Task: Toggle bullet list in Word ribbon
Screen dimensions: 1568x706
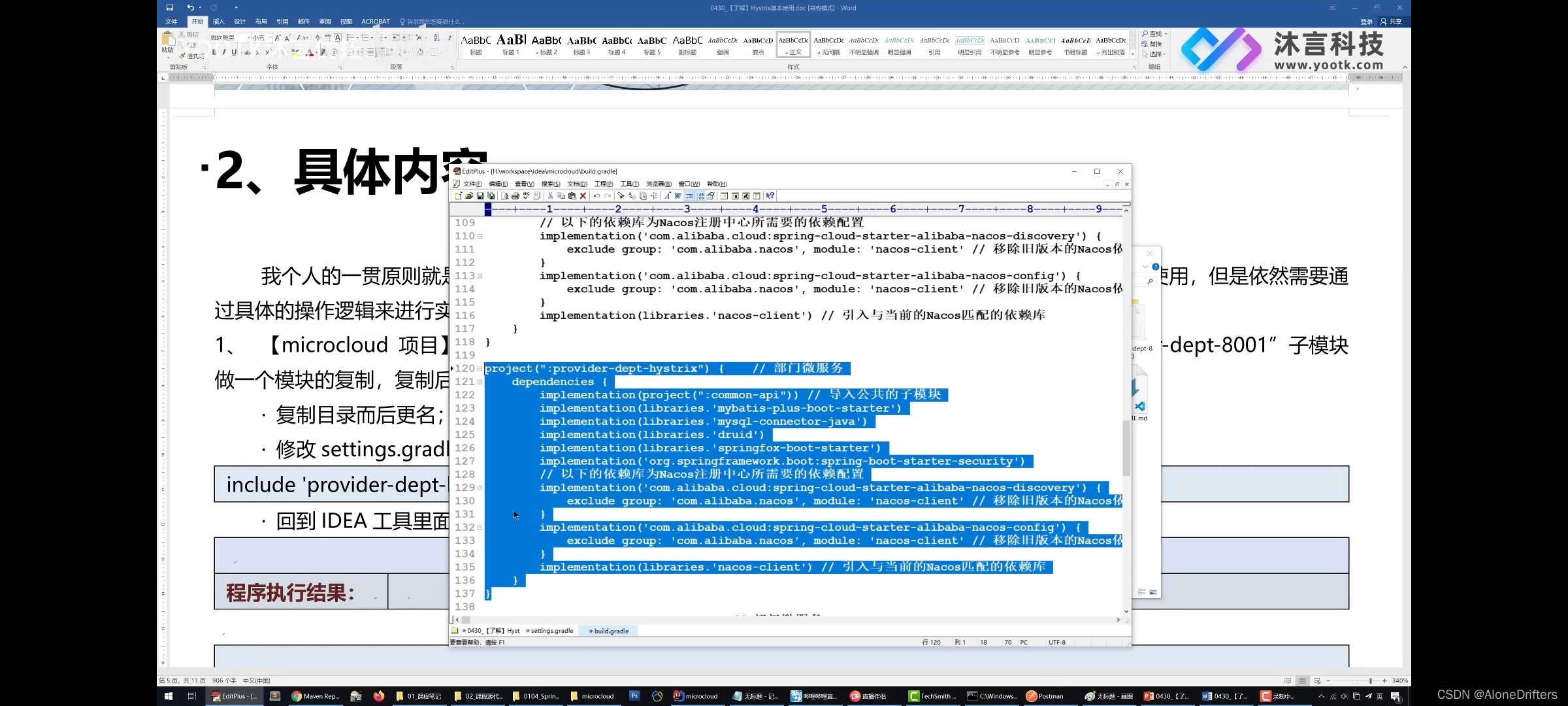Action: click(350, 38)
